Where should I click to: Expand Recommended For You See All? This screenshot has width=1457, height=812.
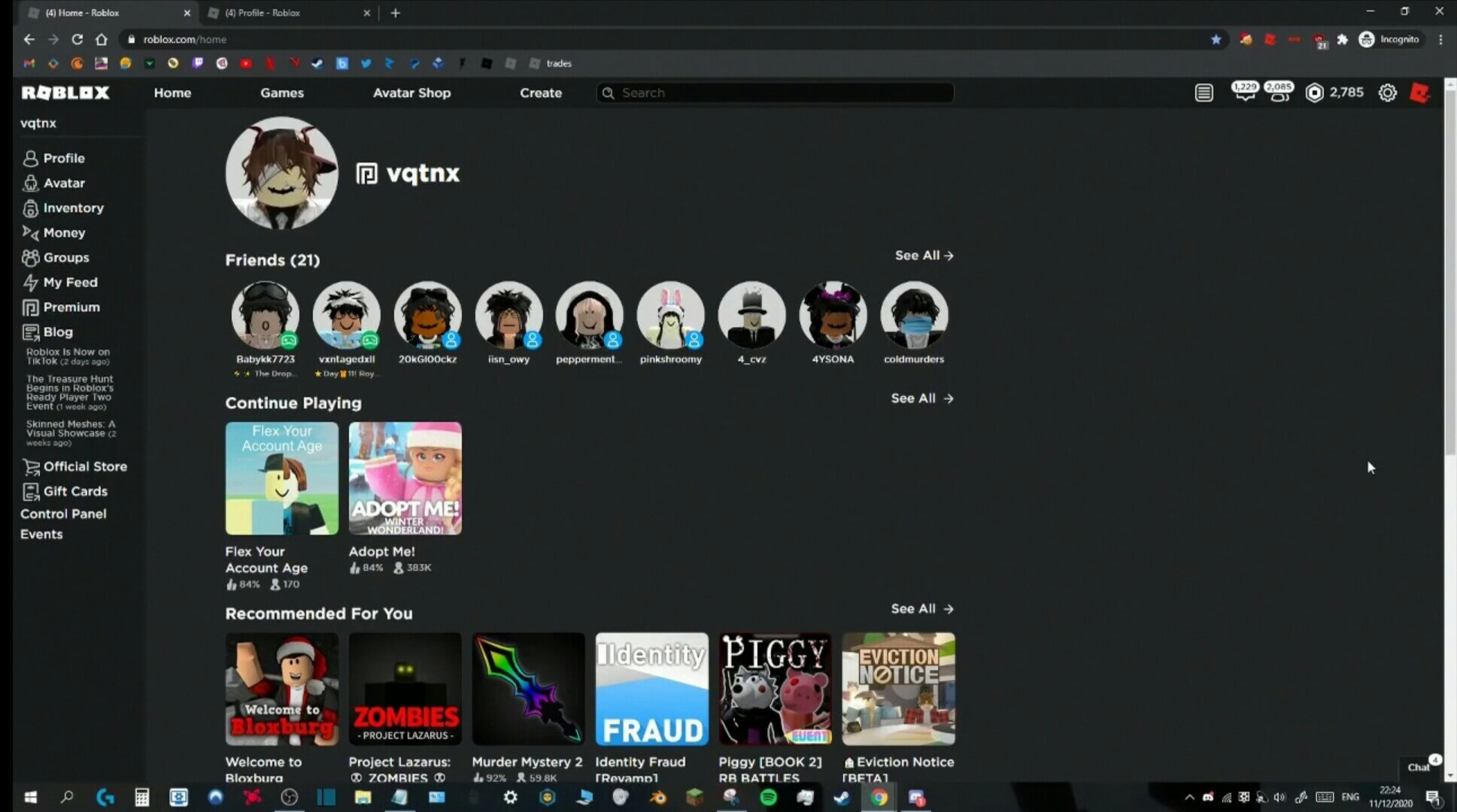[920, 608]
